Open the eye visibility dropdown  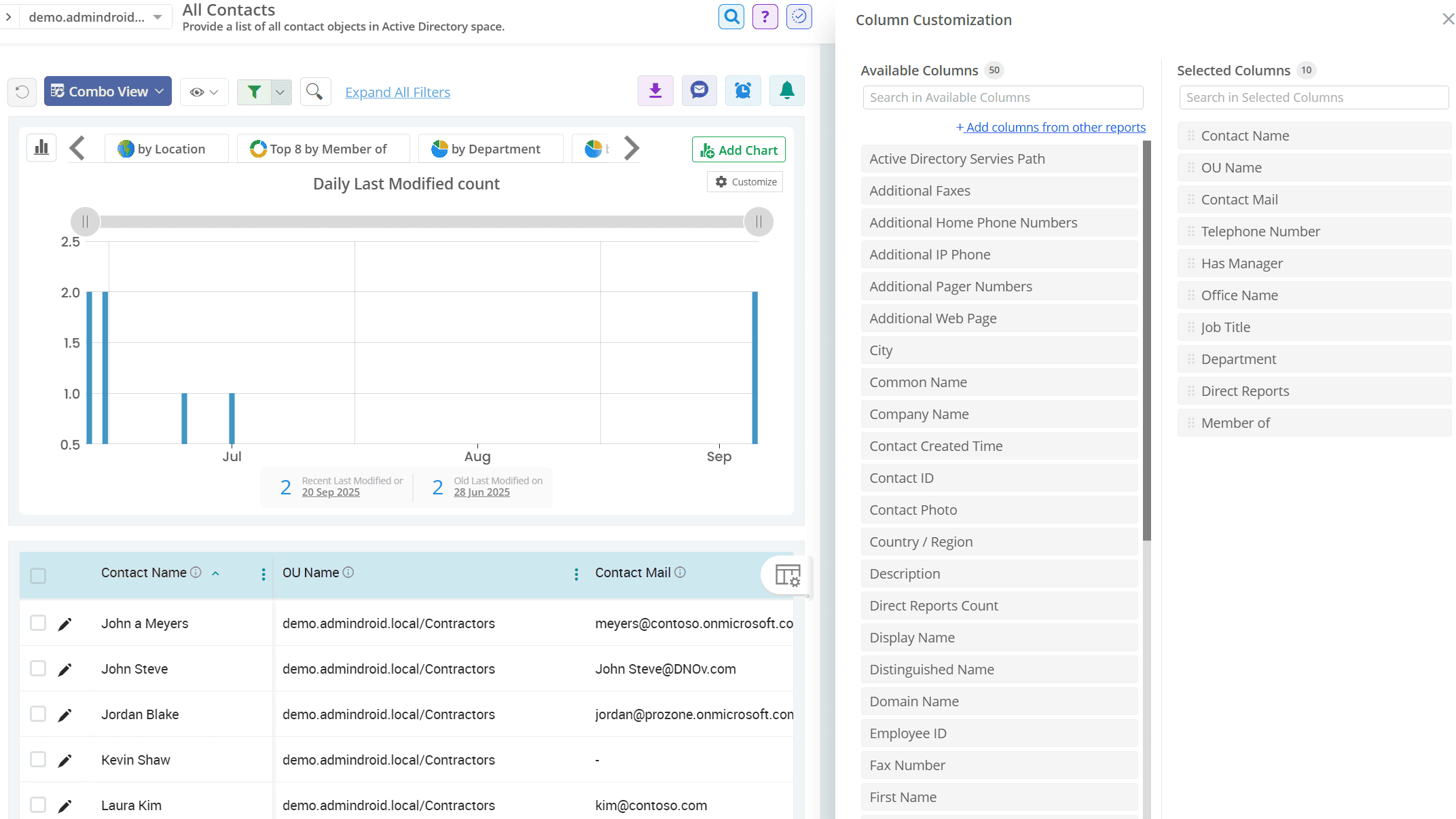204,91
